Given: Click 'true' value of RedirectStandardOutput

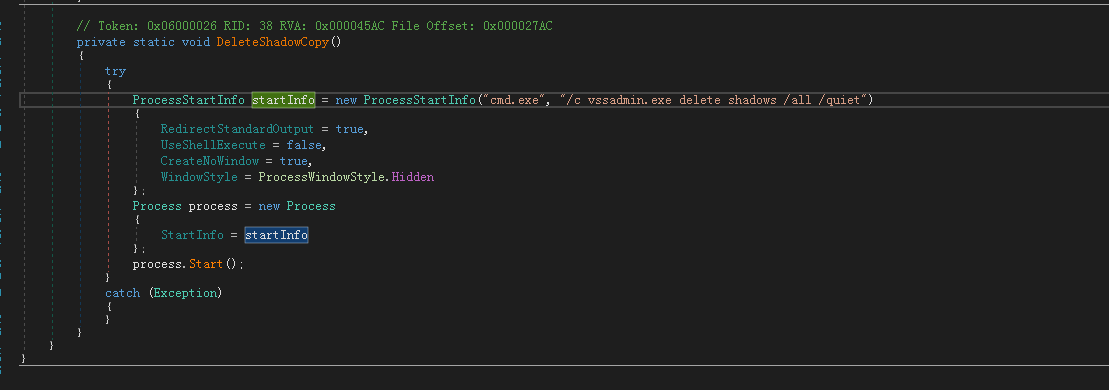Looking at the screenshot, I should [349, 129].
